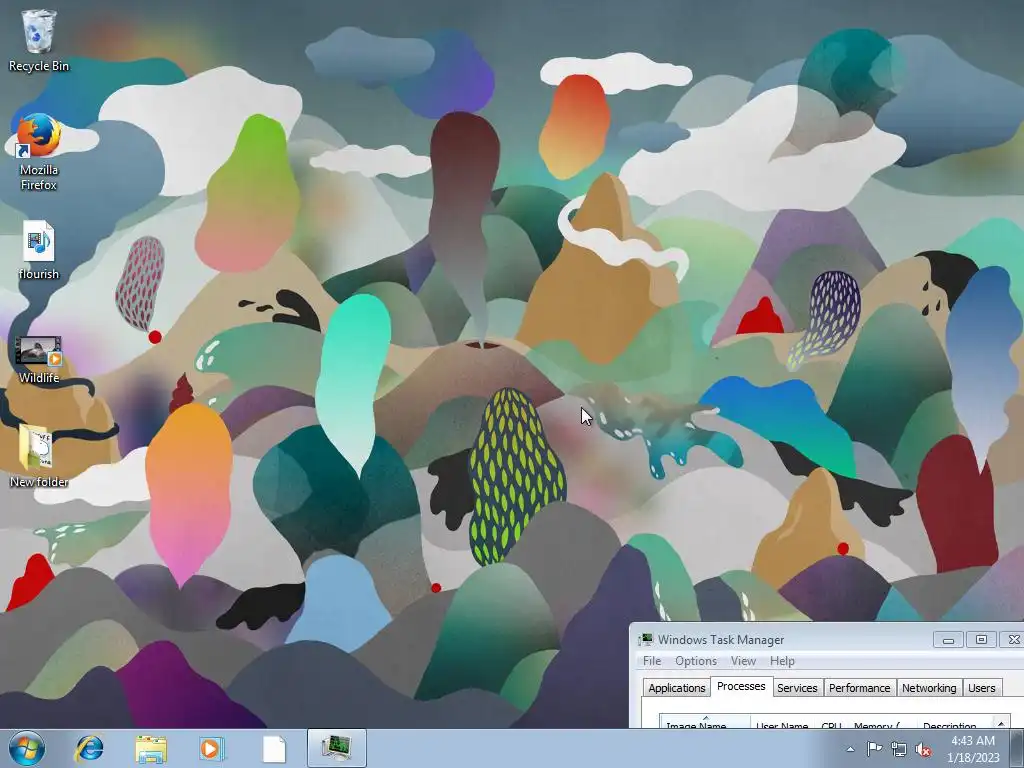Image resolution: width=1024 pixels, height=768 pixels.
Task: Click the Task Manager taskbar button
Action: pos(336,748)
